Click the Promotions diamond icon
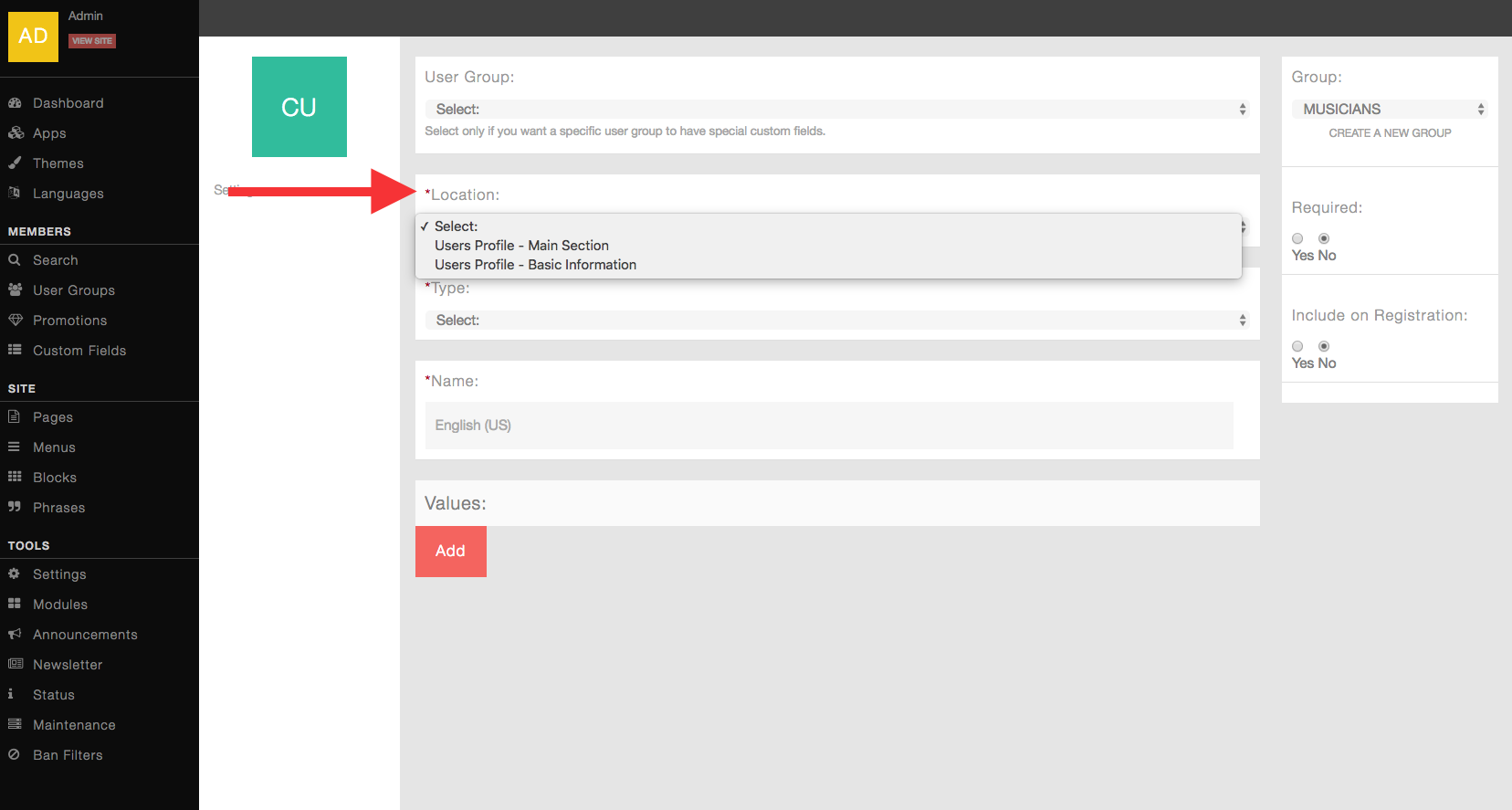Viewport: 1512px width, 810px height. pos(15,320)
